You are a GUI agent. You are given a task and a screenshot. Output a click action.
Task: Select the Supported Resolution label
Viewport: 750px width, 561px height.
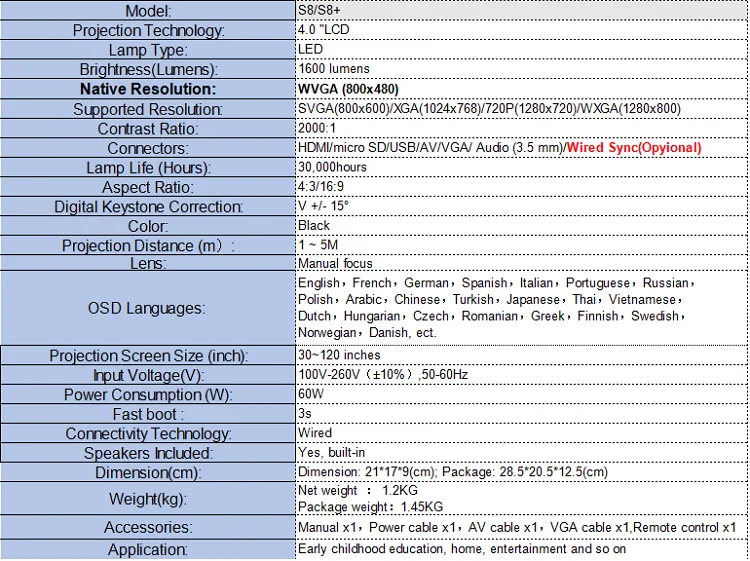click(x=148, y=109)
